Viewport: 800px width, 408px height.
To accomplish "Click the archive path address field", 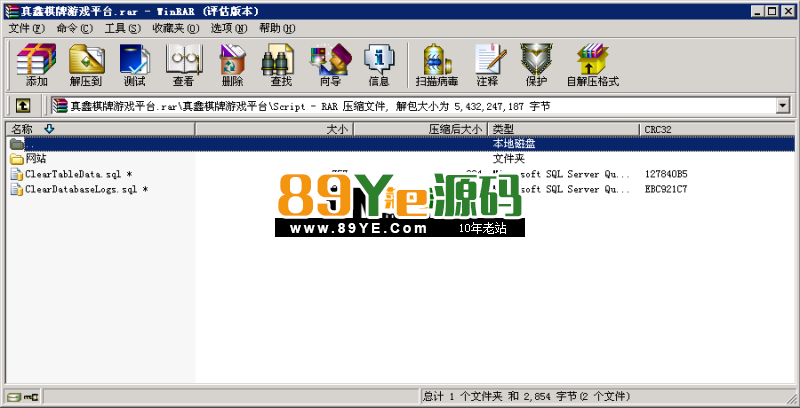I will pos(413,106).
